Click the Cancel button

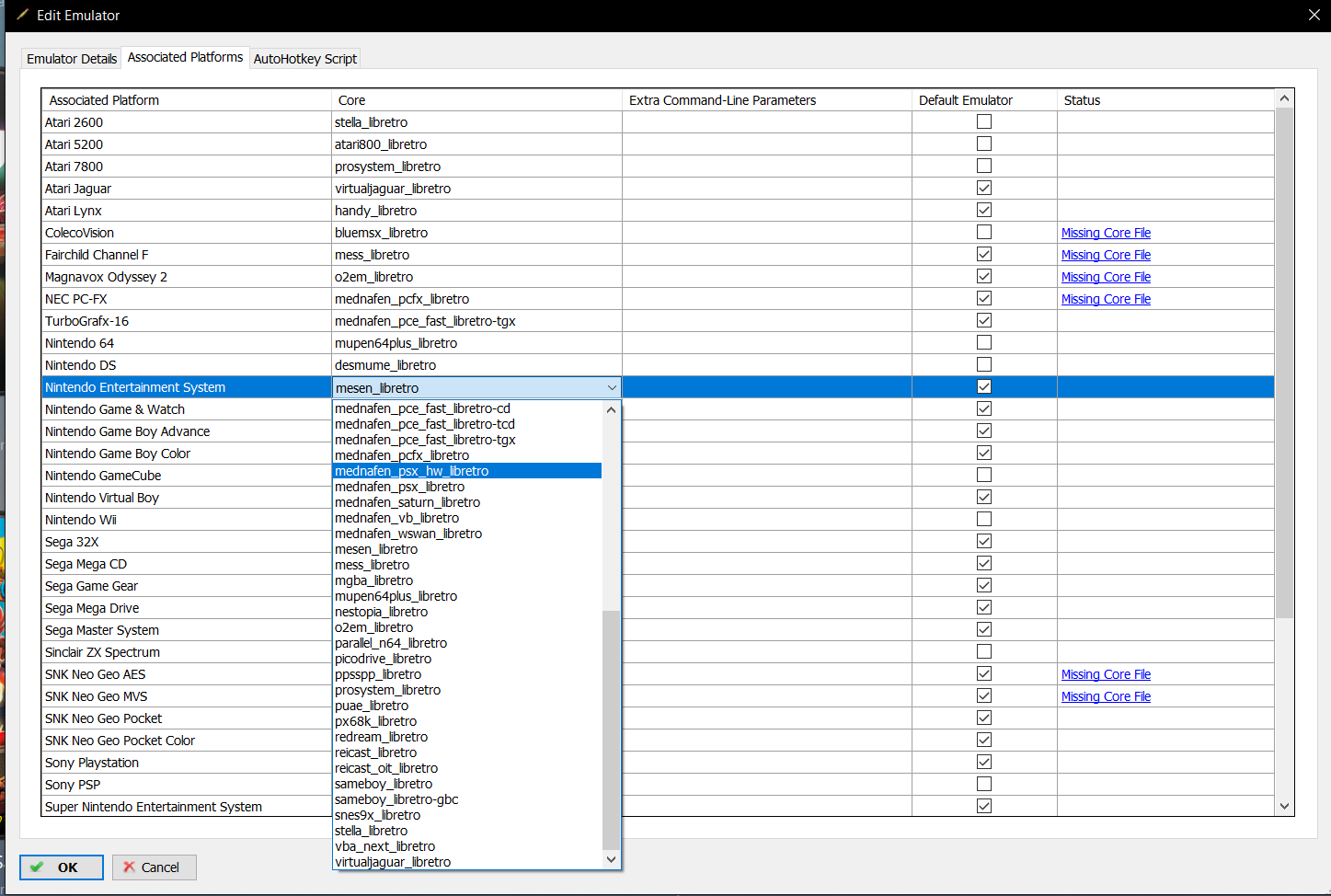155,867
